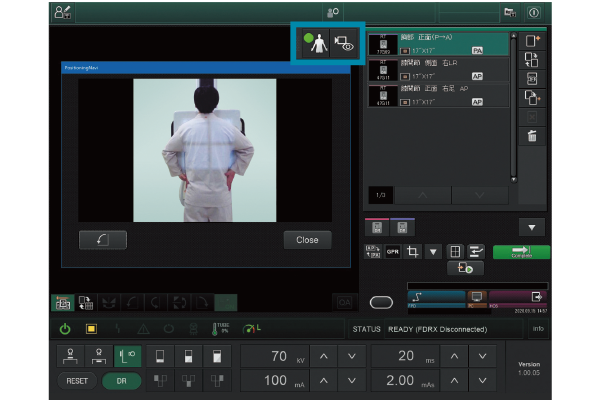Screen dimensions: 600x400
Task: Open the positioning navigation (human figure) icon
Action: 315,43
